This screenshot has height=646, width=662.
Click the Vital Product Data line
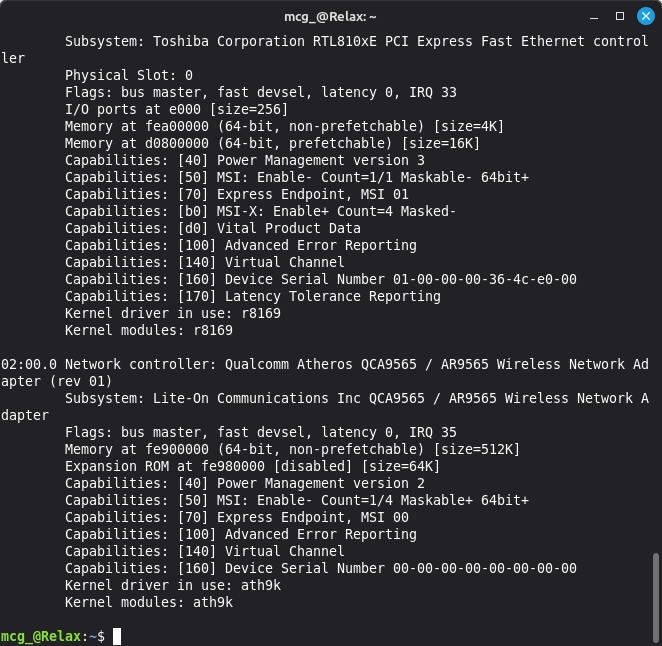pyautogui.click(x=213, y=228)
